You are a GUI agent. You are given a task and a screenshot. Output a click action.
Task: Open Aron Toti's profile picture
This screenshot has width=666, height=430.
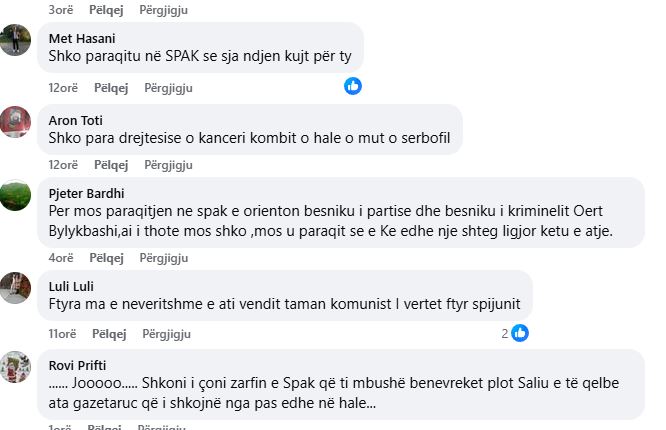(x=15, y=121)
